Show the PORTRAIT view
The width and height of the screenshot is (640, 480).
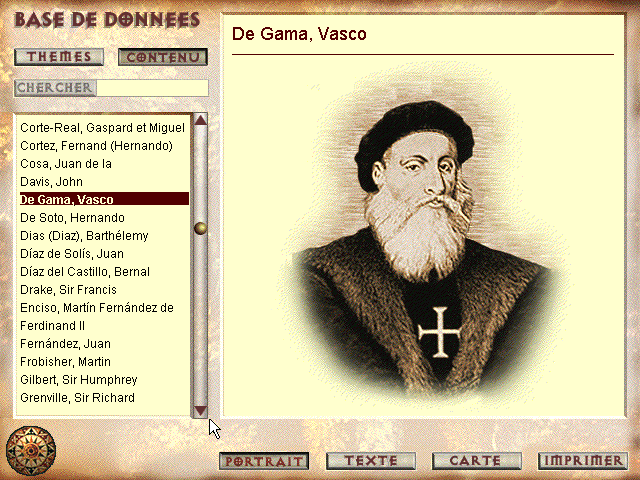tap(264, 461)
